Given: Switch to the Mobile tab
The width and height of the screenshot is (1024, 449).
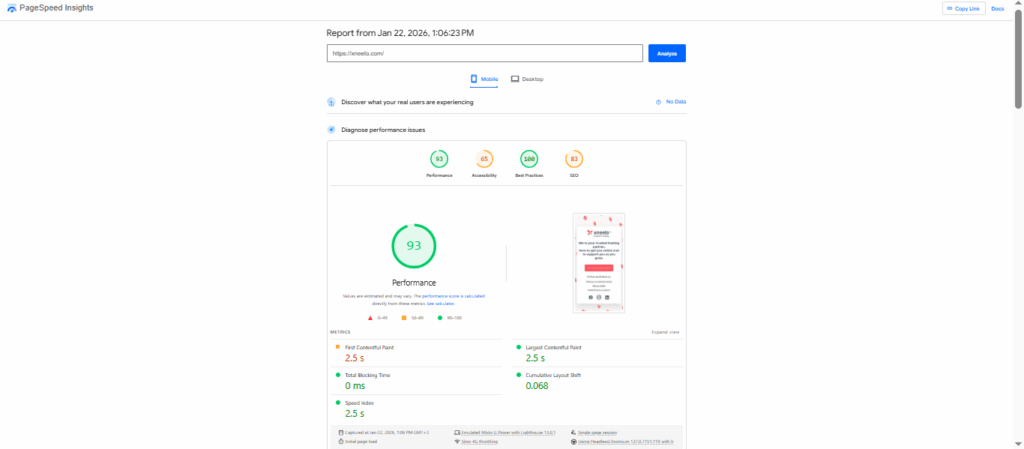Looking at the screenshot, I should tap(484, 79).
